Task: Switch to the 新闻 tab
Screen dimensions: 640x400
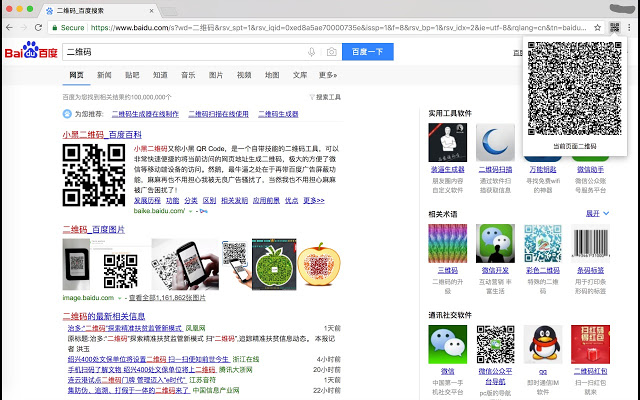Action: [104, 75]
